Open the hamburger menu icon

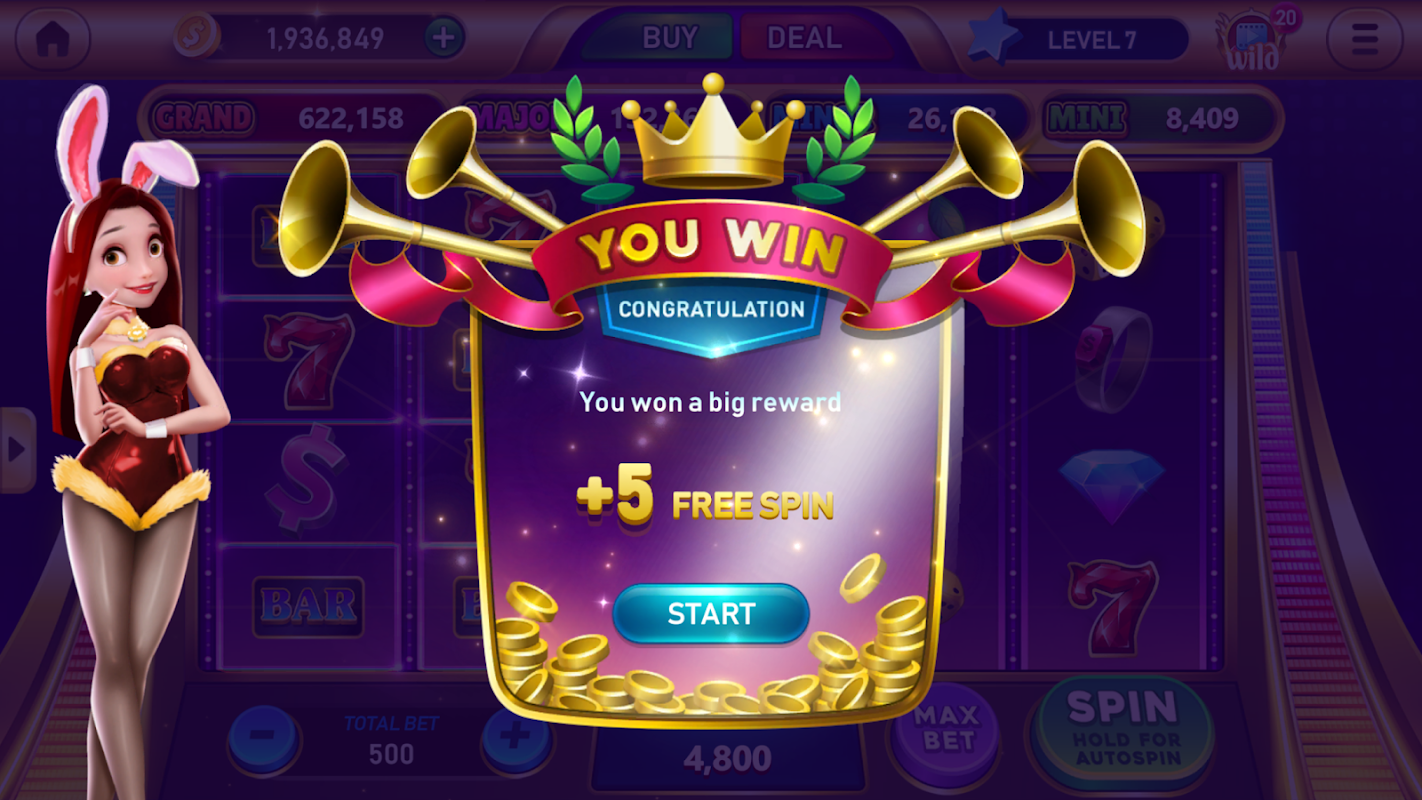(1364, 39)
